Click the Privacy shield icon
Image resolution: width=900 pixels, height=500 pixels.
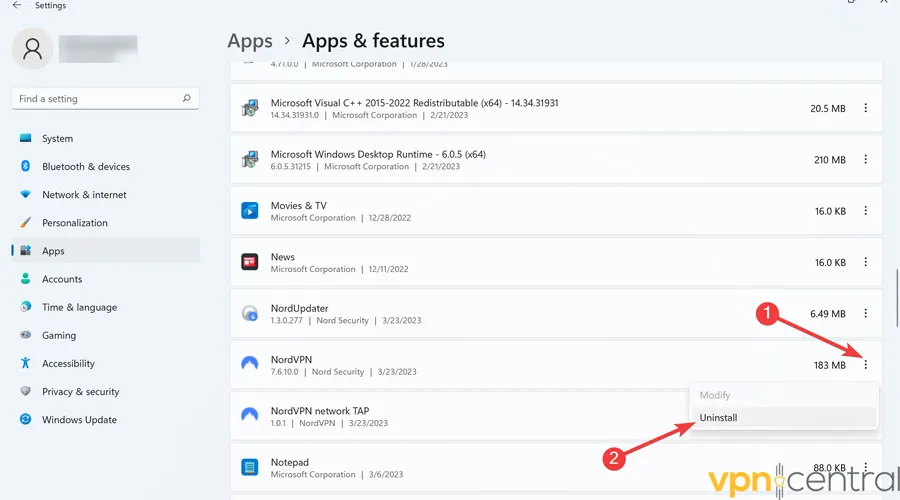[x=25, y=391]
